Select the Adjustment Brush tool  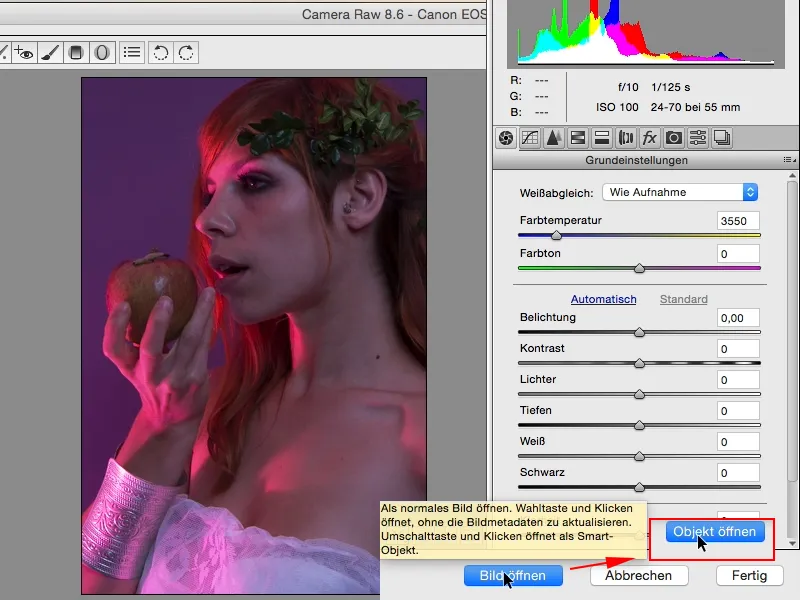pyautogui.click(x=51, y=53)
